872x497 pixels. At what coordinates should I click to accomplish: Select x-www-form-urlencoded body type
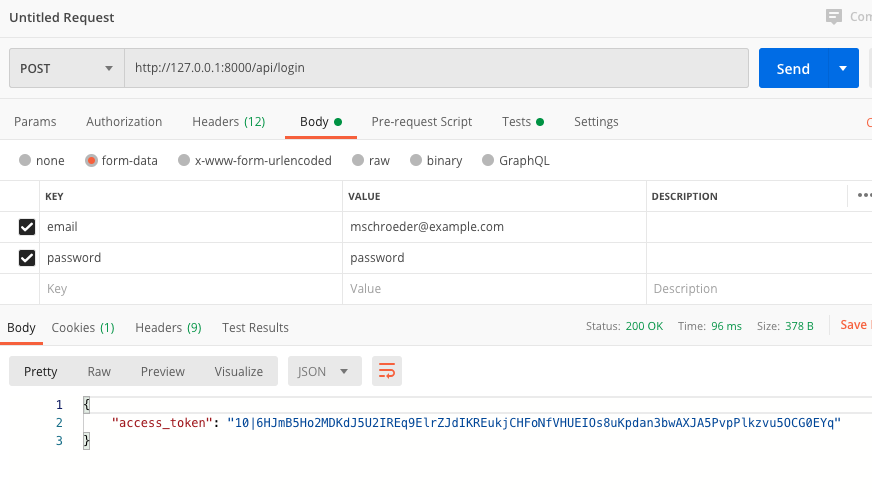click(184, 160)
